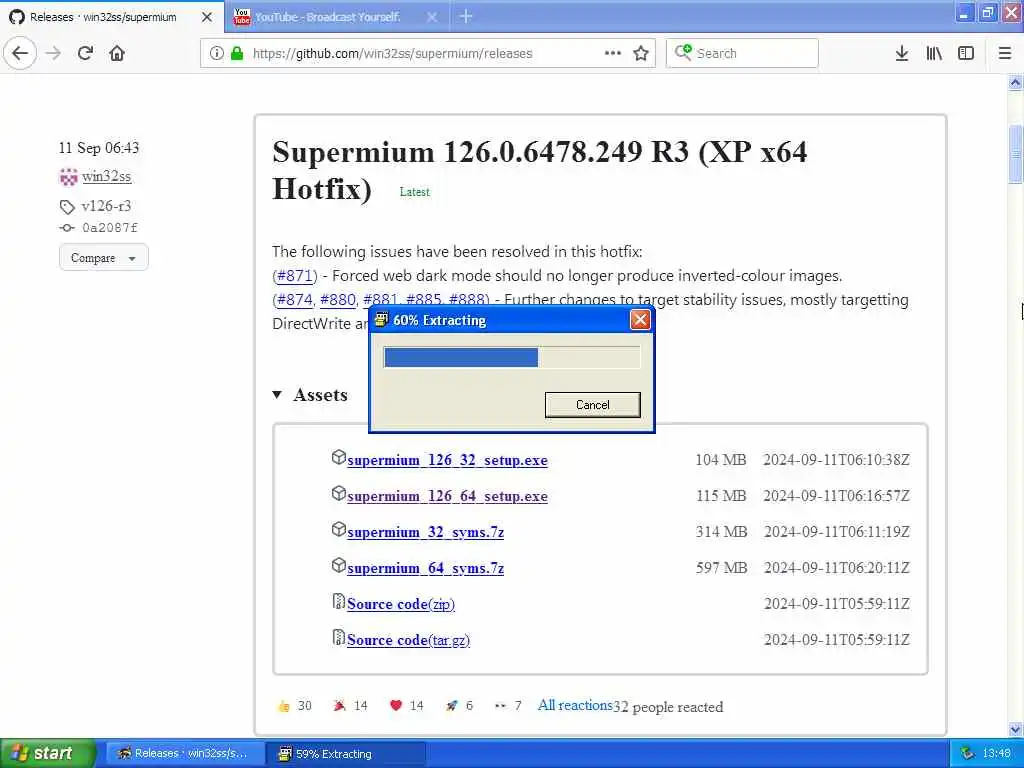Screen dimensions: 1024x768
Task: Close the 60% Extracting dialog
Action: tap(640, 320)
